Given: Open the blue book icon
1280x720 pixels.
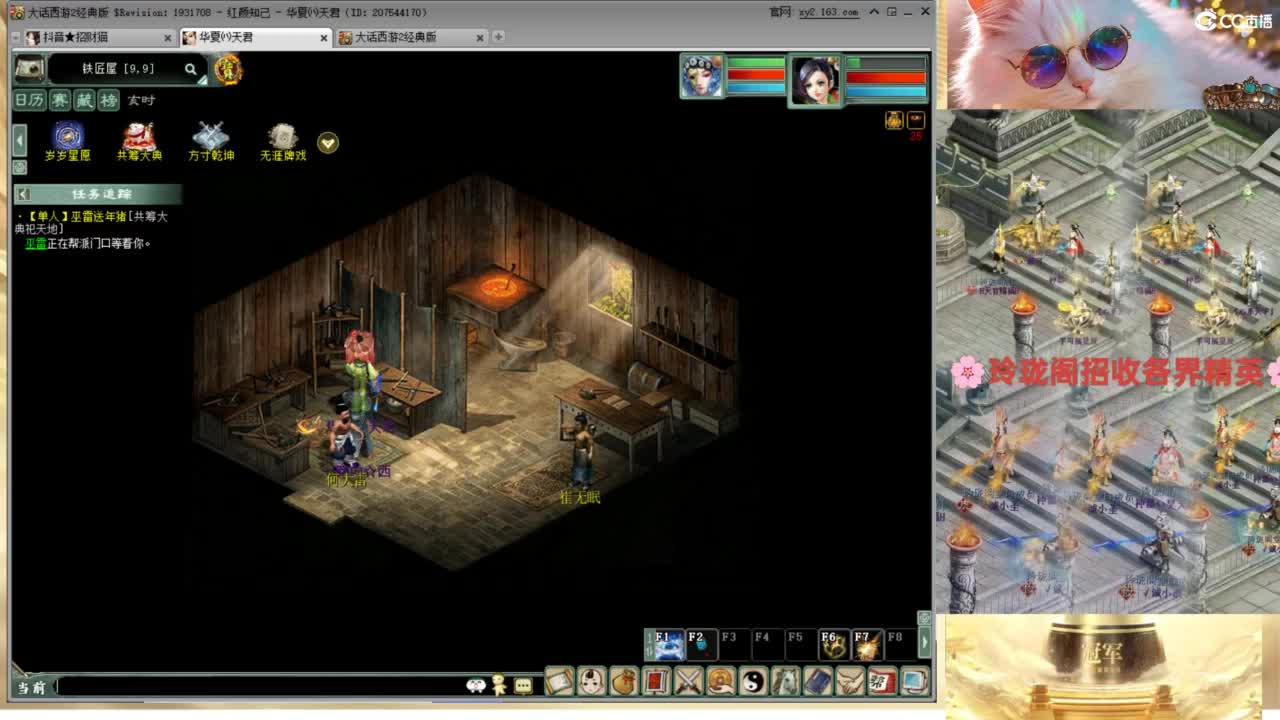Looking at the screenshot, I should 818,681.
